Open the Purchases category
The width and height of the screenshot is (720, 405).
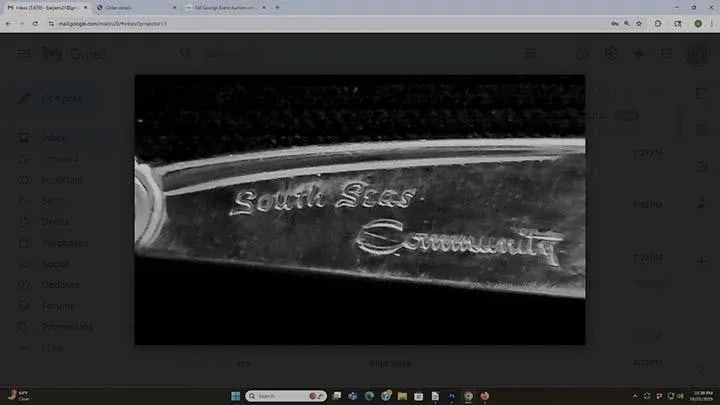(x=65, y=243)
